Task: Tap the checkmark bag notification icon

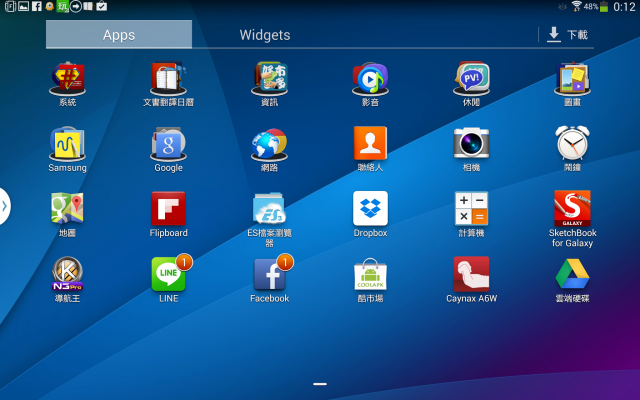Action: [x=102, y=6]
